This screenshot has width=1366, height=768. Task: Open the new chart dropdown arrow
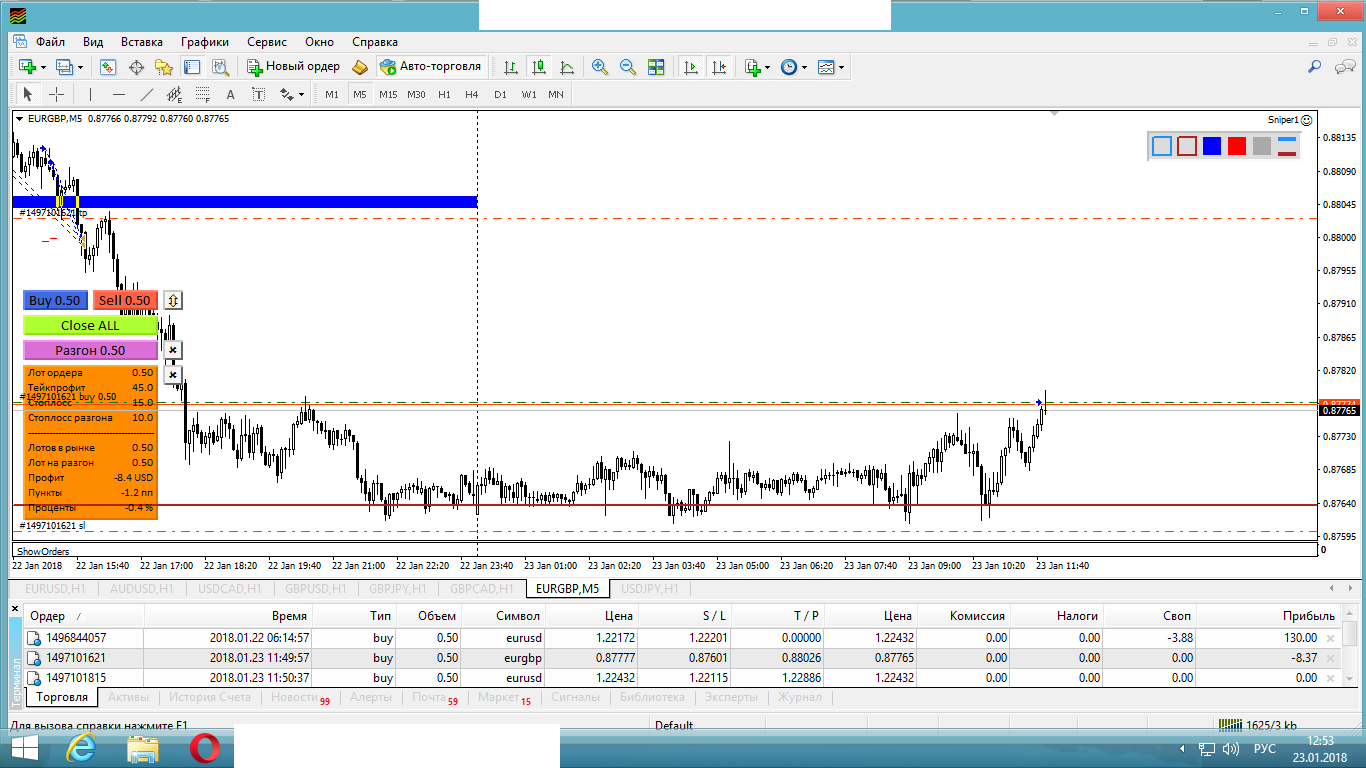[43, 67]
